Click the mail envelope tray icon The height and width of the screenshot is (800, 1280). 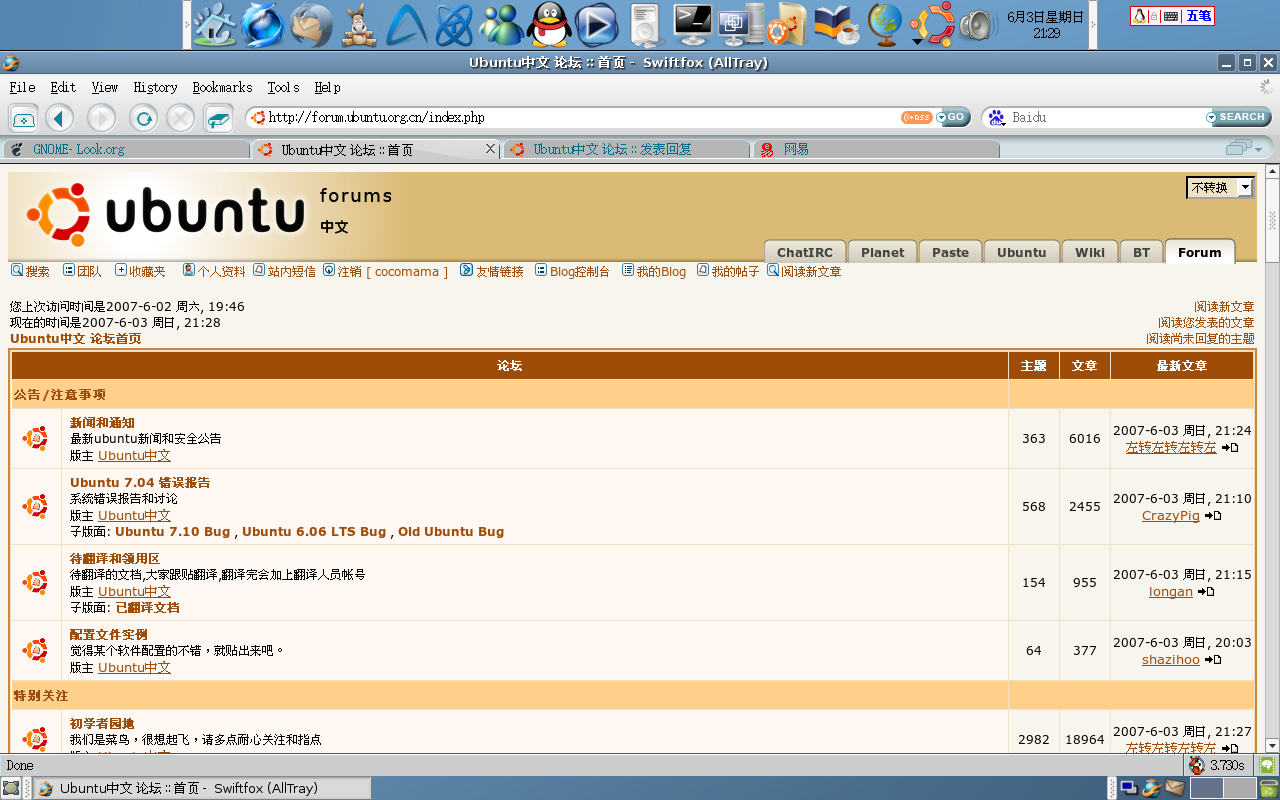pyautogui.click(x=1174, y=787)
